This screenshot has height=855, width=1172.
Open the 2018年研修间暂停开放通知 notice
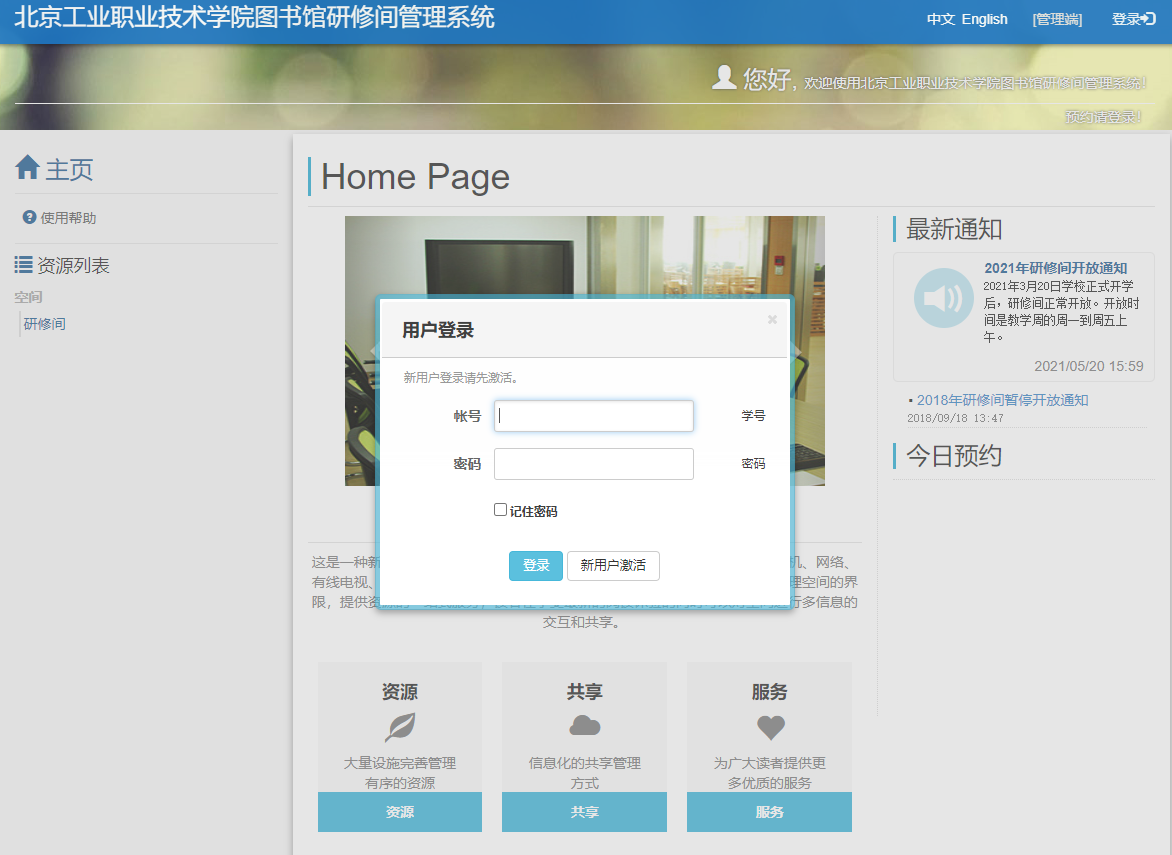[x=1002, y=400]
